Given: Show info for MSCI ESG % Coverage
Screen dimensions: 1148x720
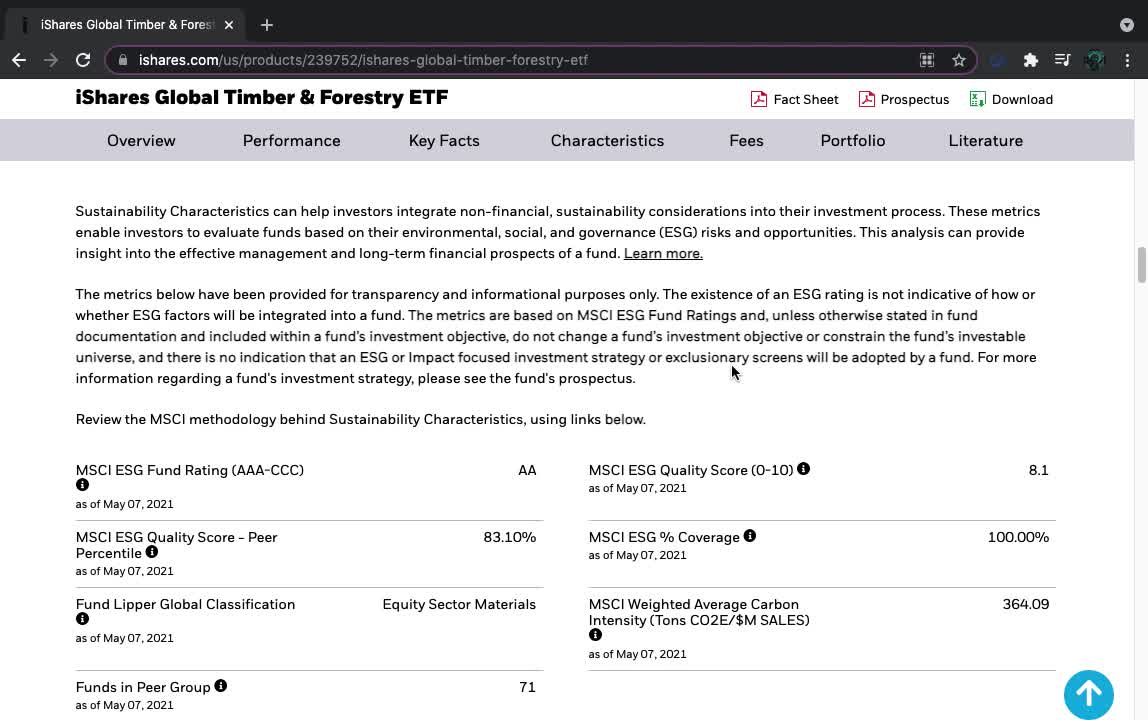Looking at the screenshot, I should click(750, 536).
